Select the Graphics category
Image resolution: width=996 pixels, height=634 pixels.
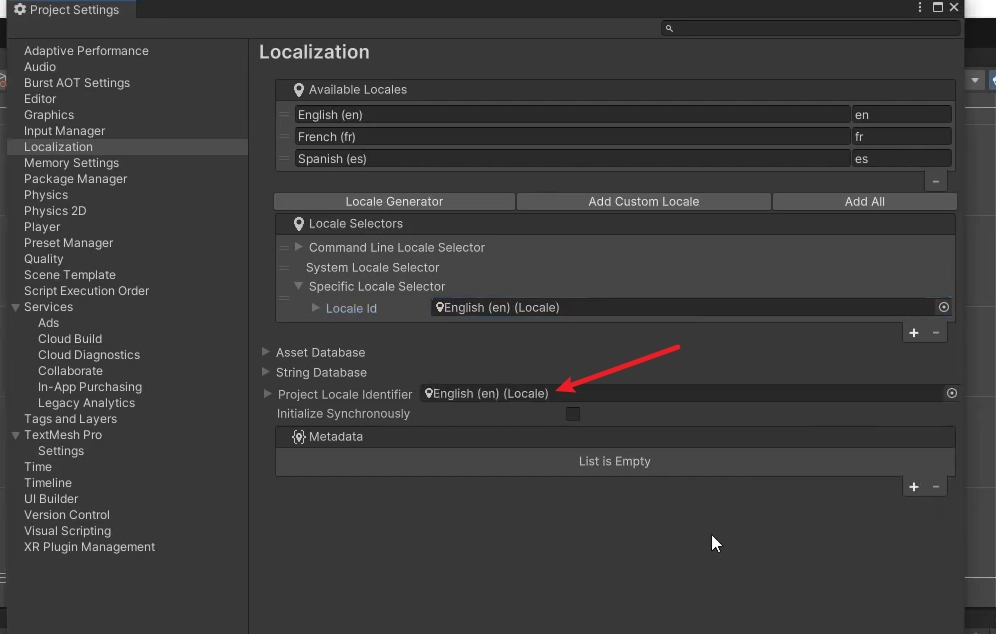pos(49,115)
